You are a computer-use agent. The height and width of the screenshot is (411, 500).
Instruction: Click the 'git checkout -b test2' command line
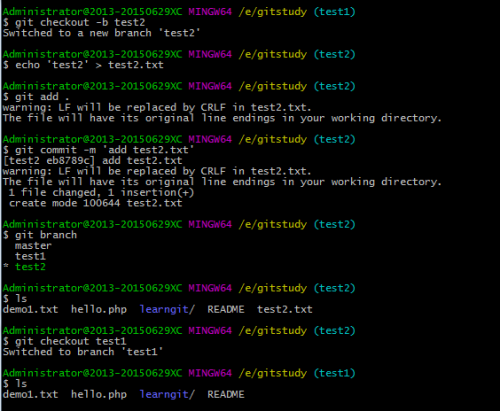74,22
